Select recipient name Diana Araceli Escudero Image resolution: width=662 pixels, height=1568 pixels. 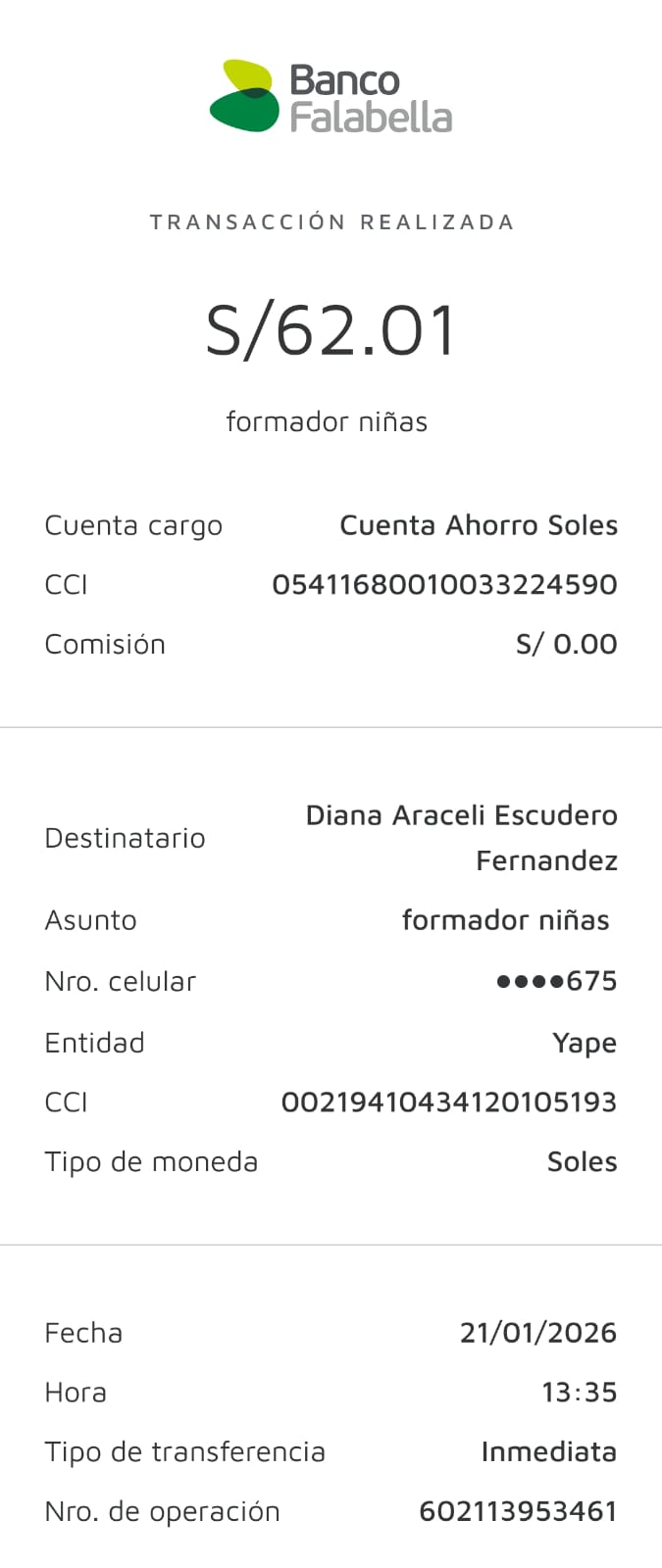click(x=461, y=816)
